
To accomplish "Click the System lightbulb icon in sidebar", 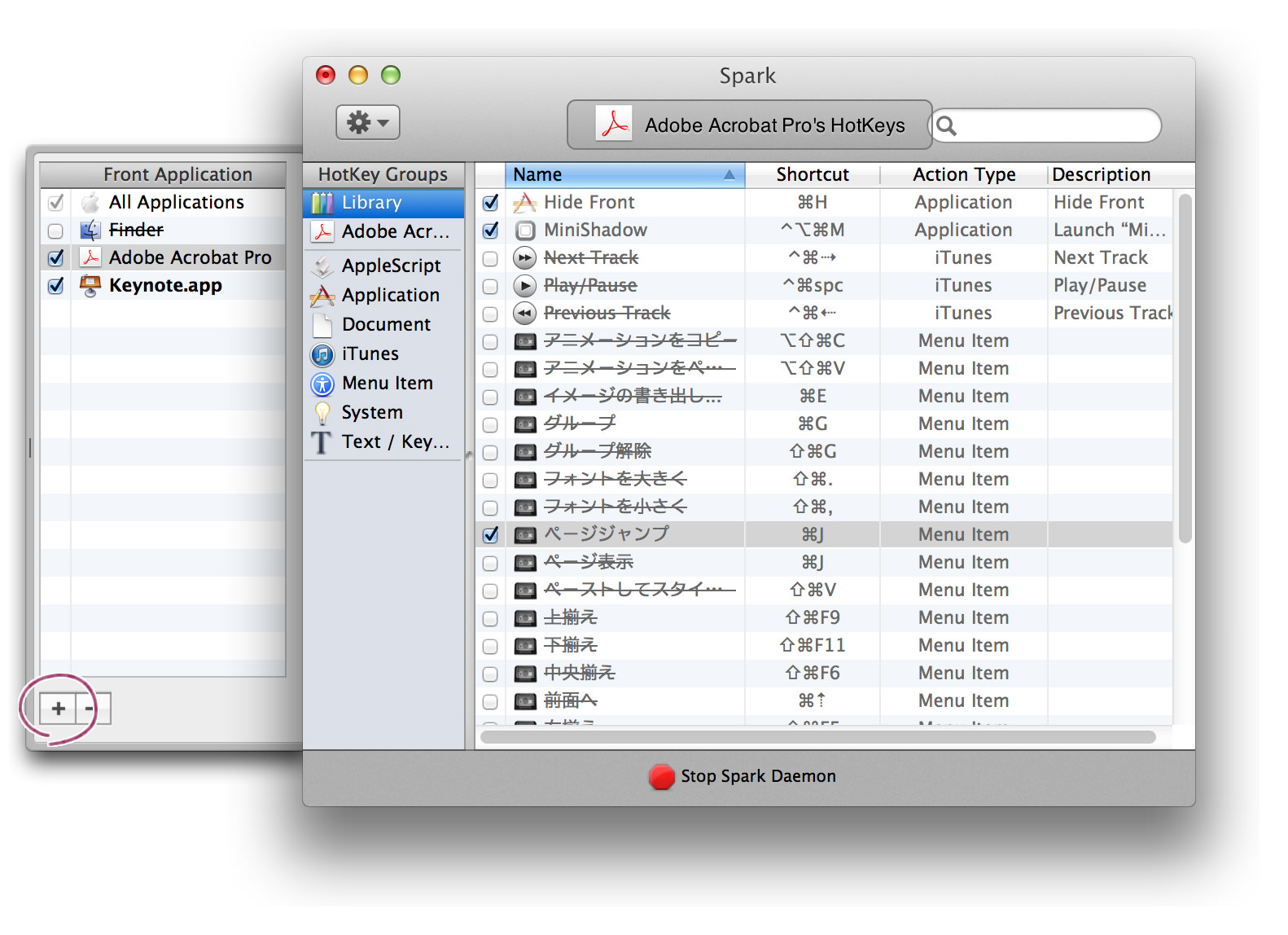I will (x=323, y=413).
